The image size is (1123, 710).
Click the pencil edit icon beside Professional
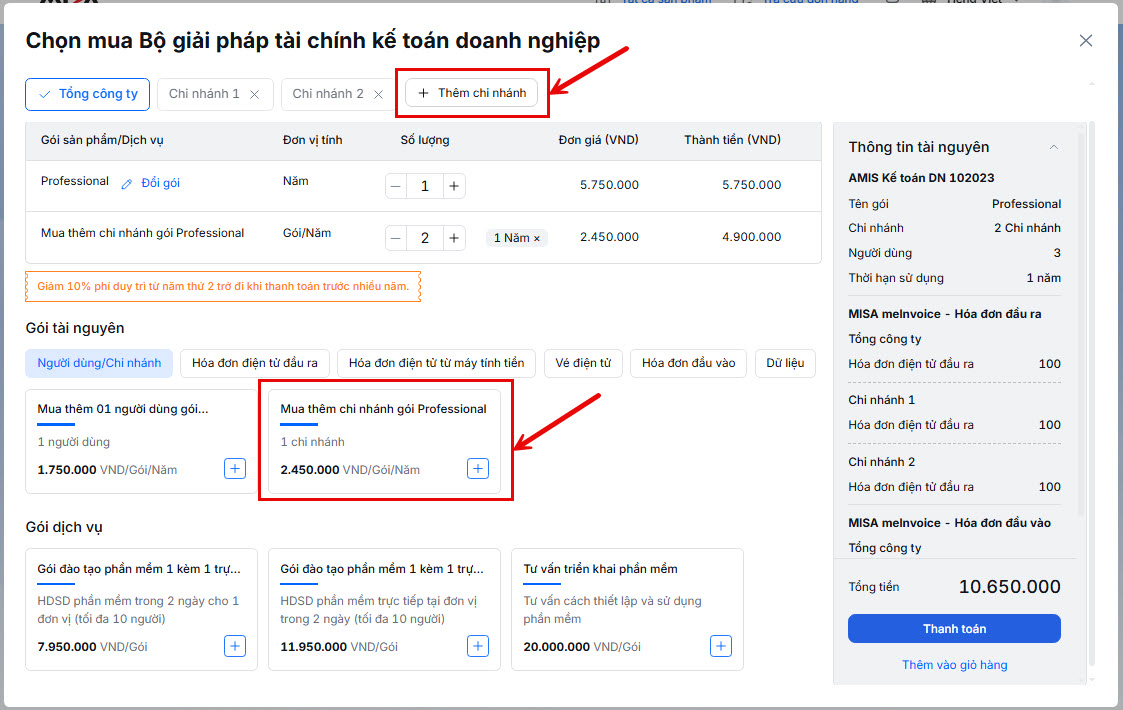(x=127, y=184)
